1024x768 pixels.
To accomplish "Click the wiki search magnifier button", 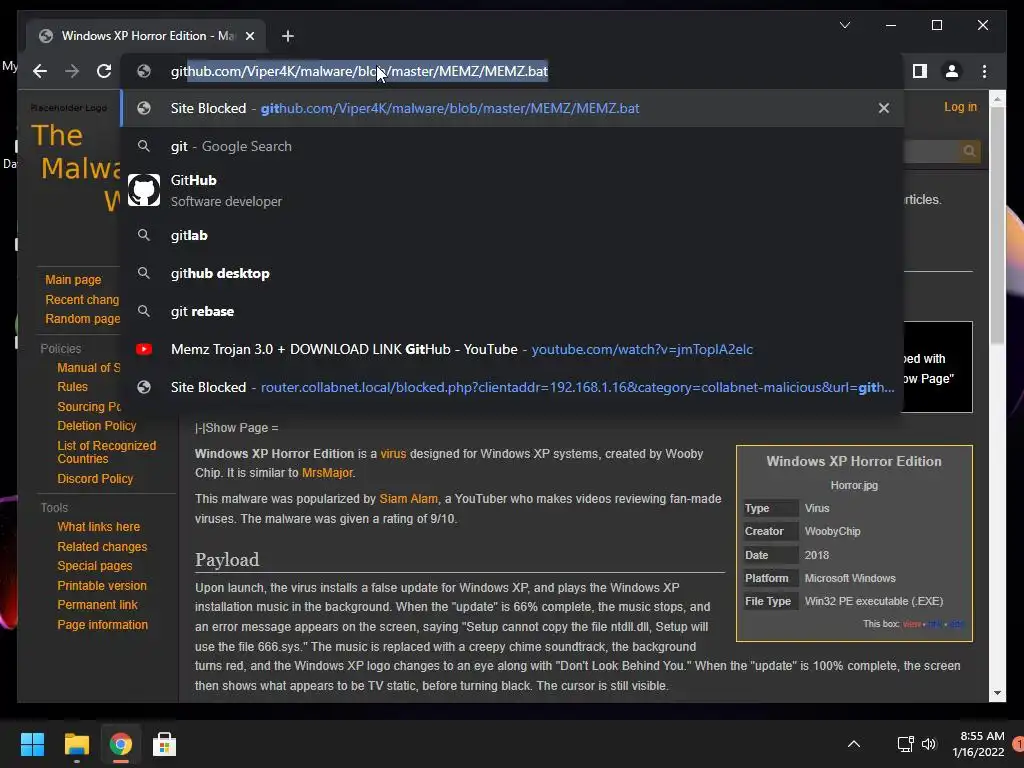I will point(969,151).
